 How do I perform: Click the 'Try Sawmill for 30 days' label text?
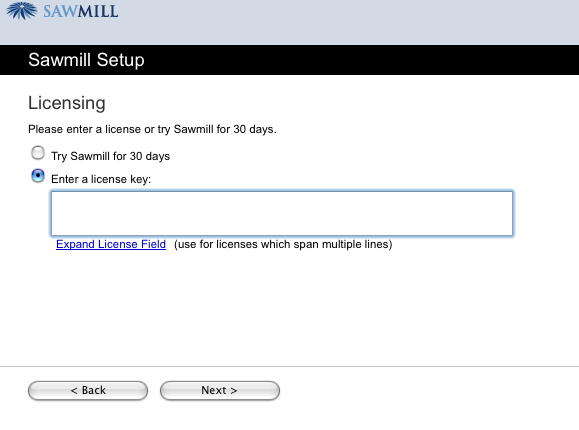pyautogui.click(x=110, y=156)
